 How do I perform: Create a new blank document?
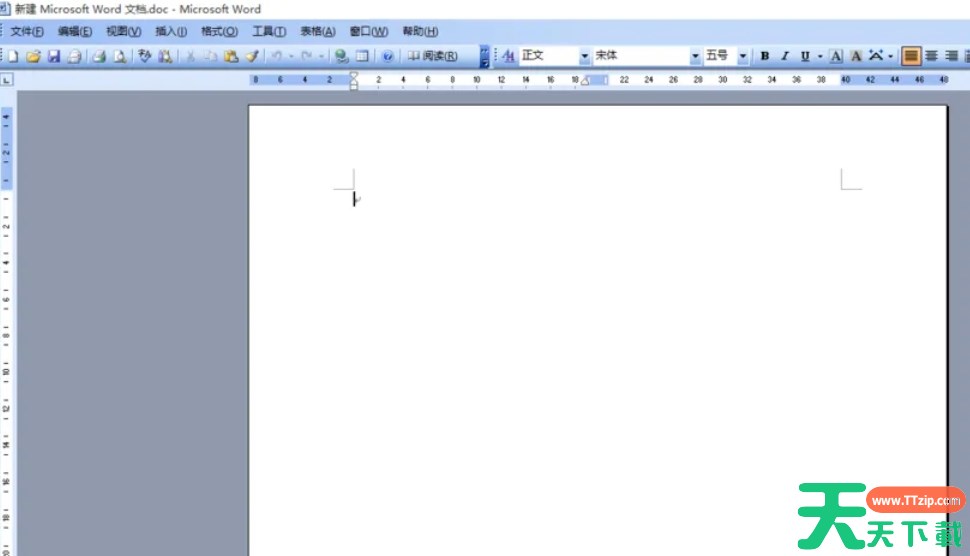click(x=12, y=56)
